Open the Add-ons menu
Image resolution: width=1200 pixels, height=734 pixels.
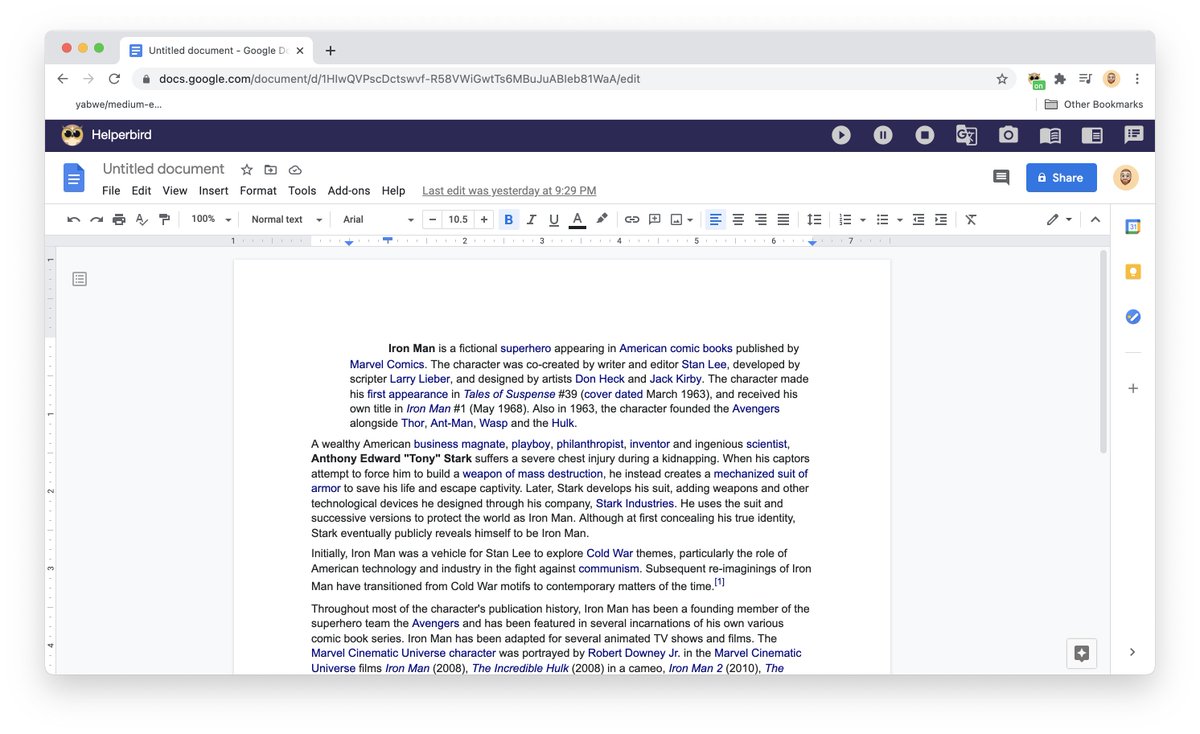tap(349, 191)
